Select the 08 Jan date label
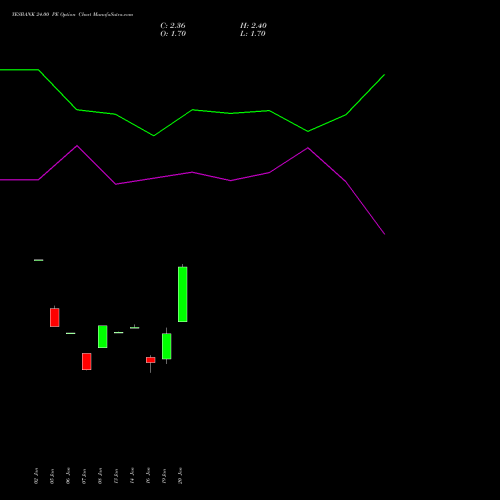The height and width of the screenshot is (500, 500). pos(100,476)
